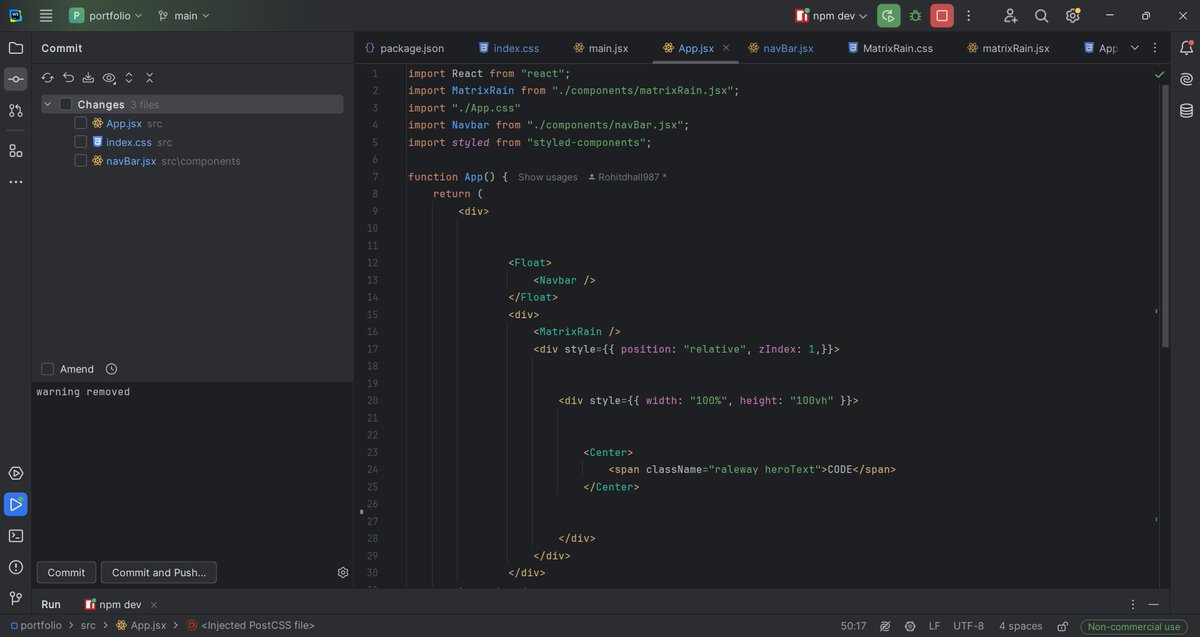Image resolution: width=1200 pixels, height=637 pixels.
Task: Change indent setting 4 spaces
Action: tap(1021, 626)
